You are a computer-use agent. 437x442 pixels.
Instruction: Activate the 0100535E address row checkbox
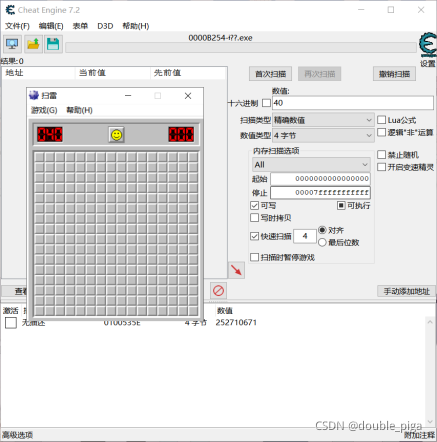click(11, 323)
